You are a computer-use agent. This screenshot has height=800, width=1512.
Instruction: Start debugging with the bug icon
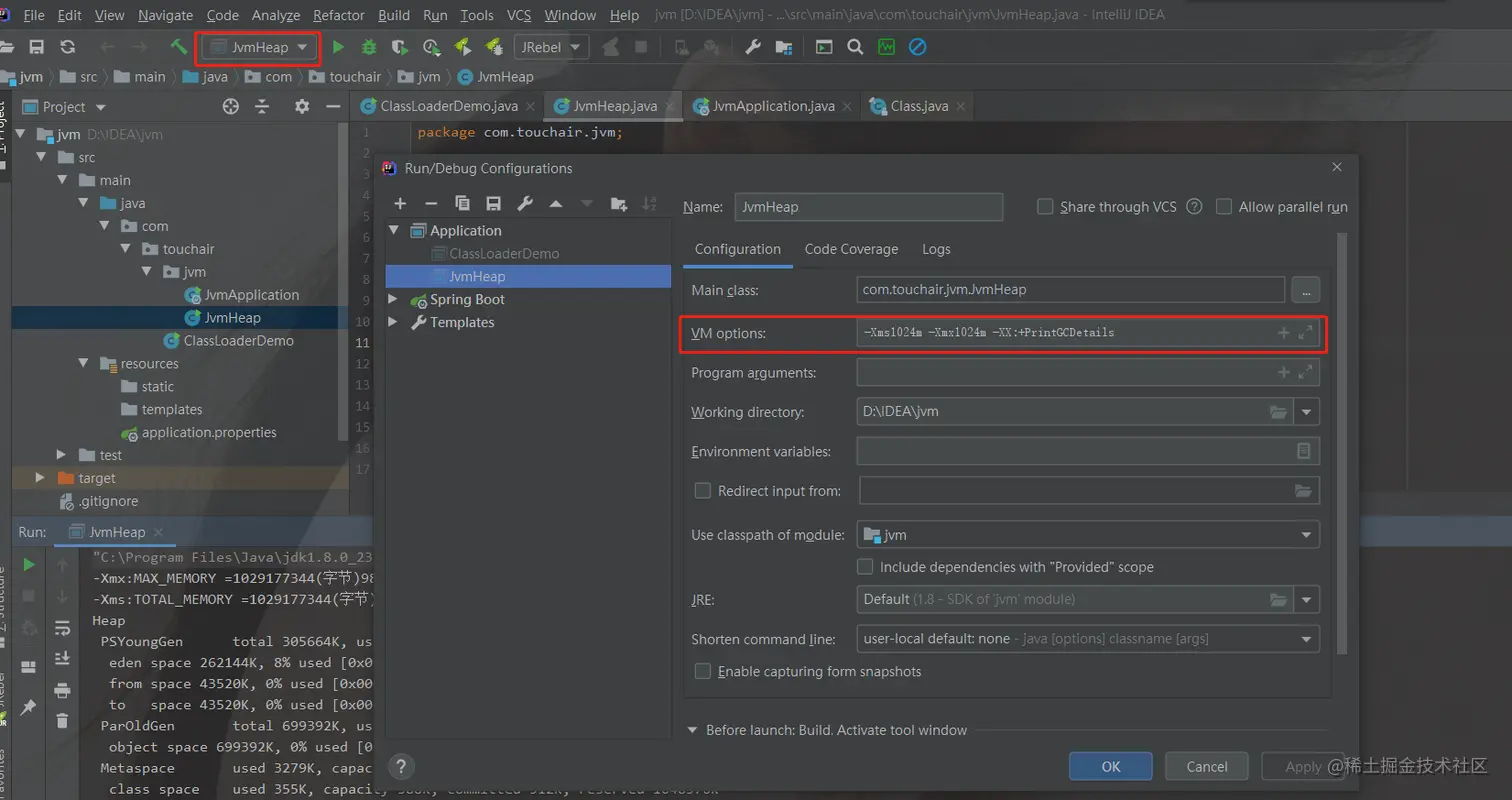coord(369,47)
